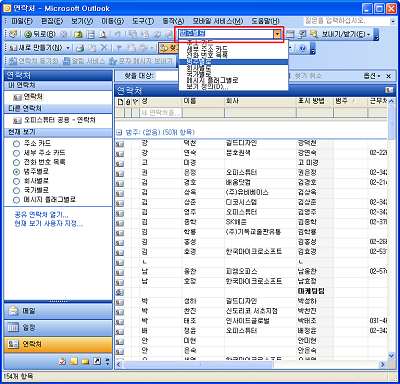Screen dimensions: 400x384
Task: Click the notes icon in bottom button strip
Action: coord(74,361)
